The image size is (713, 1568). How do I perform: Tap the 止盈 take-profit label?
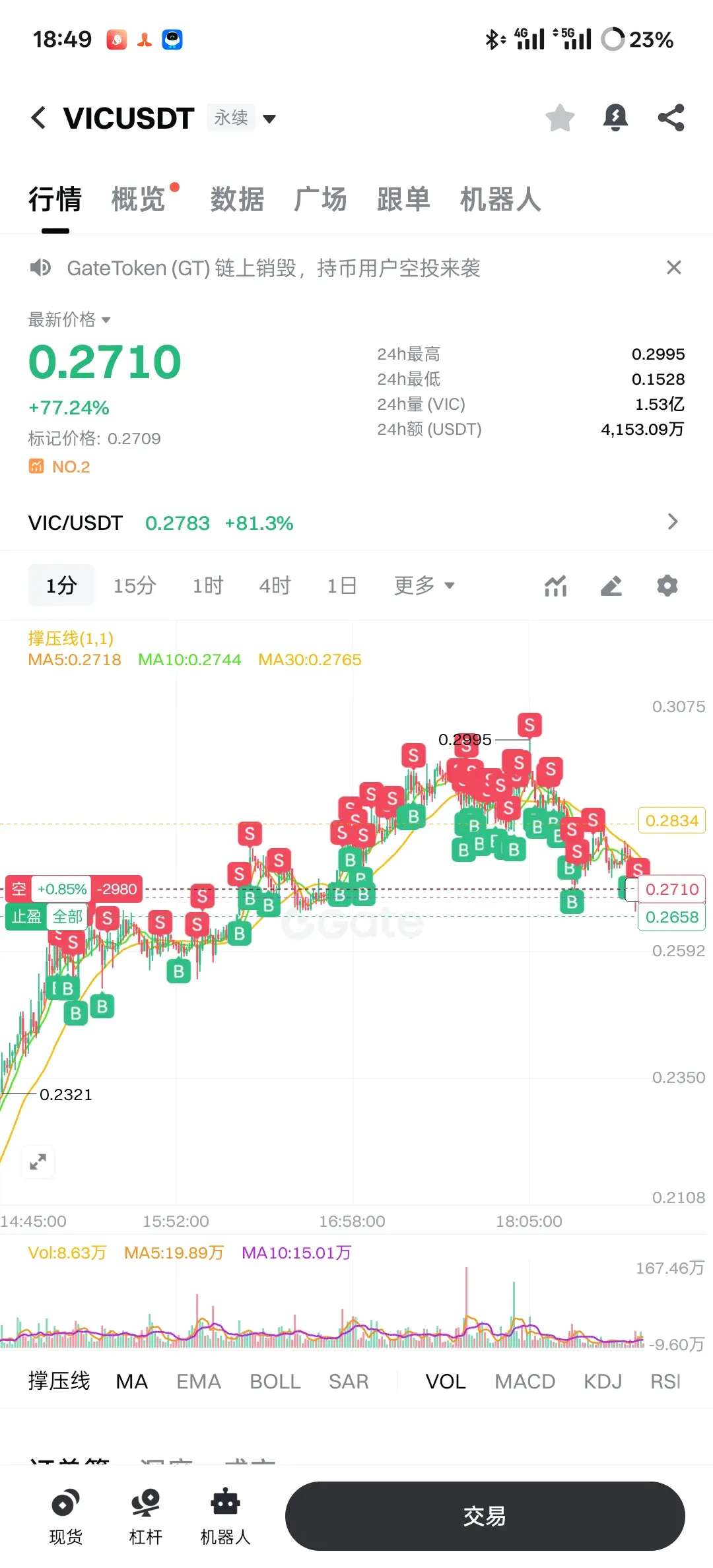click(x=26, y=917)
